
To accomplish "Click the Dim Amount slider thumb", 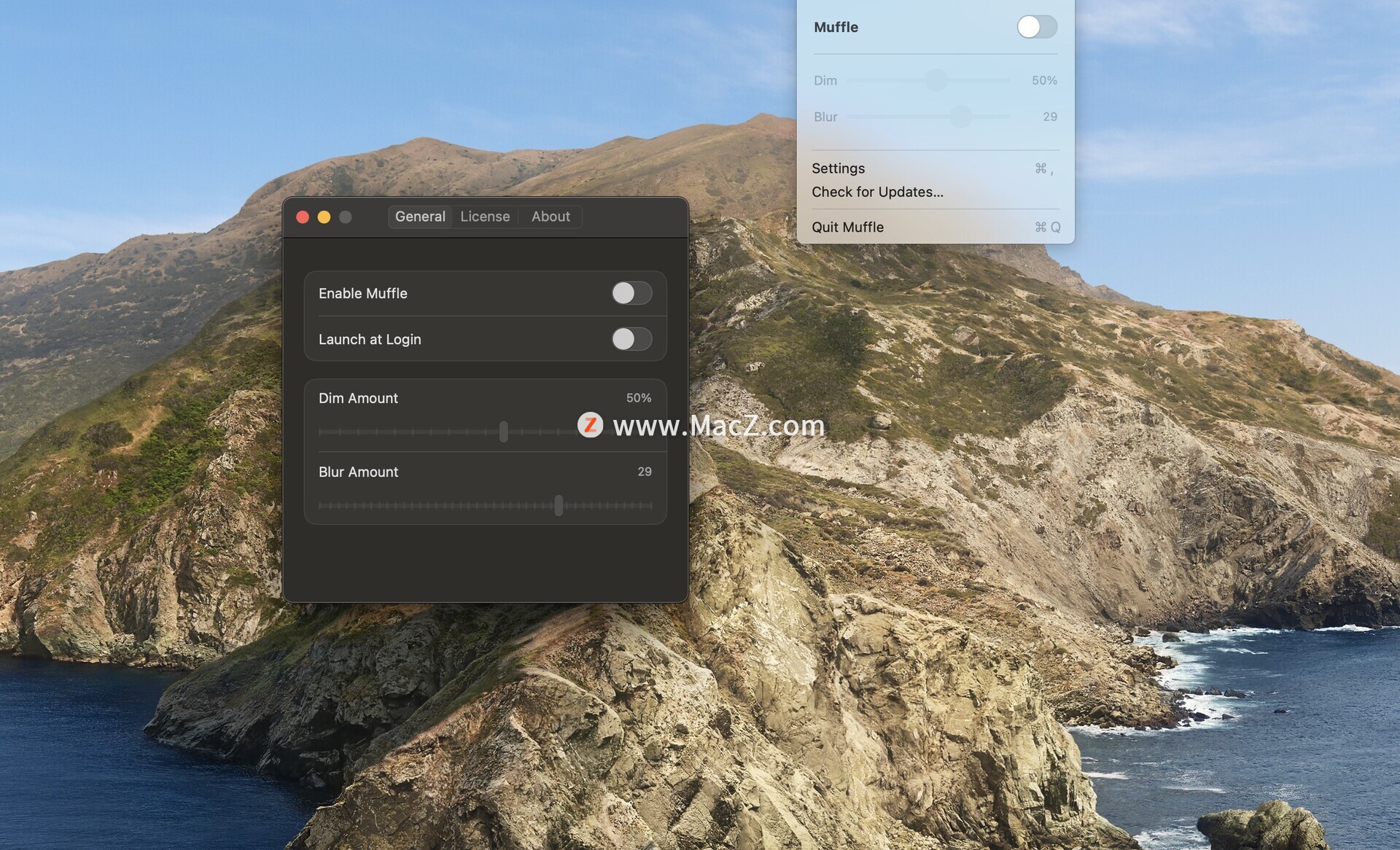I will click(x=503, y=432).
